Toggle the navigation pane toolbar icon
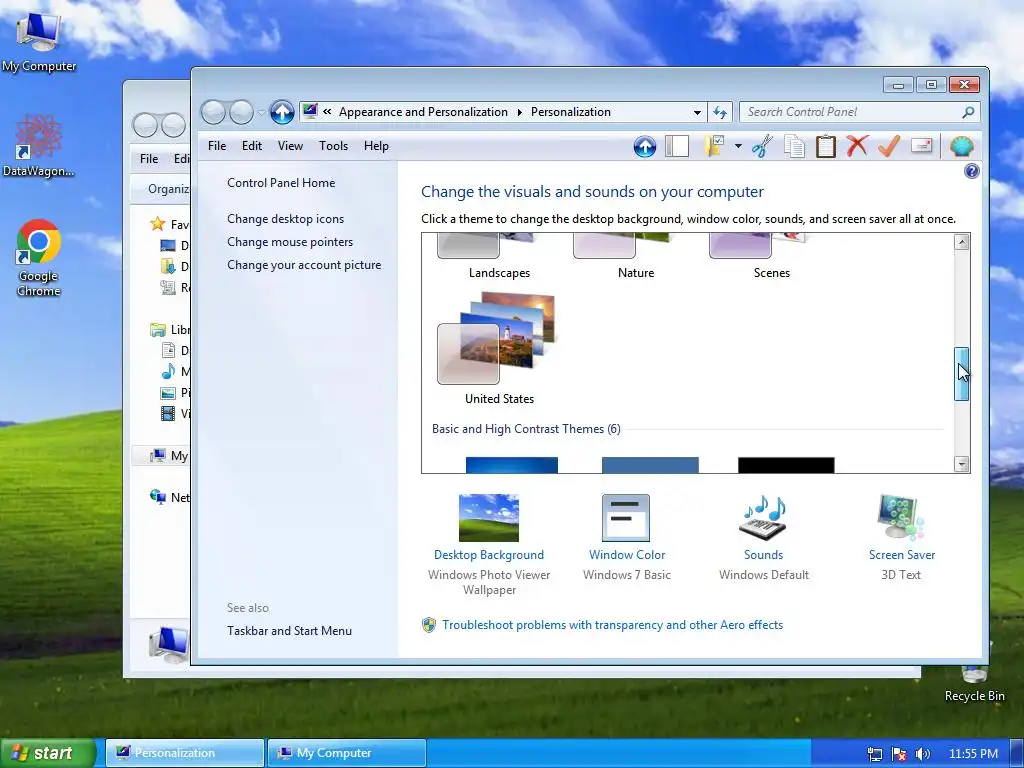 click(677, 146)
